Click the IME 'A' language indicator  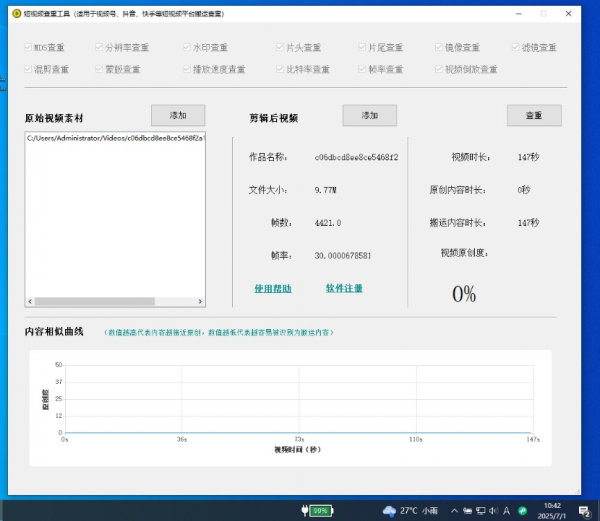coord(507,511)
